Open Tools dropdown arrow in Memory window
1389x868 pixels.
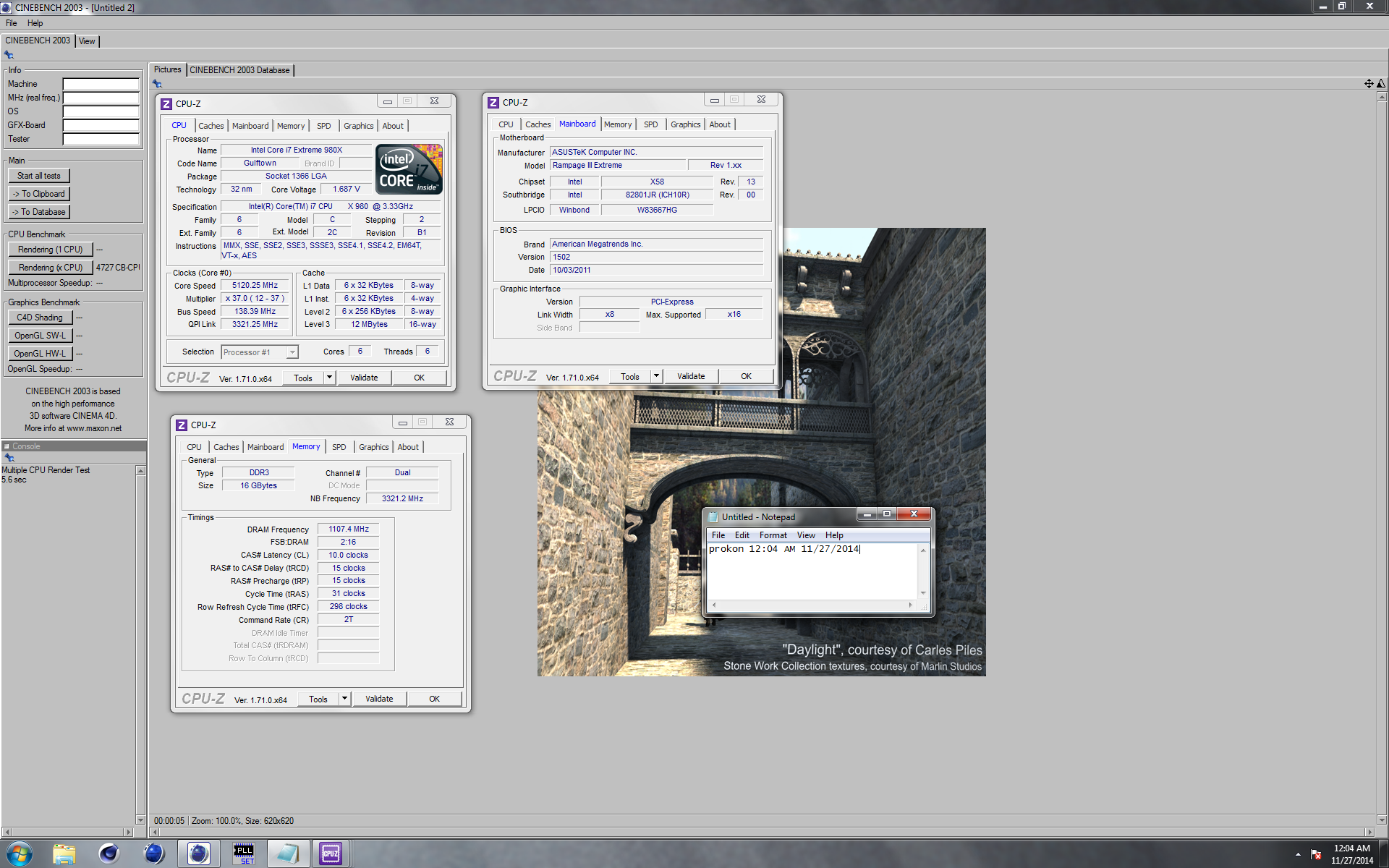point(344,699)
